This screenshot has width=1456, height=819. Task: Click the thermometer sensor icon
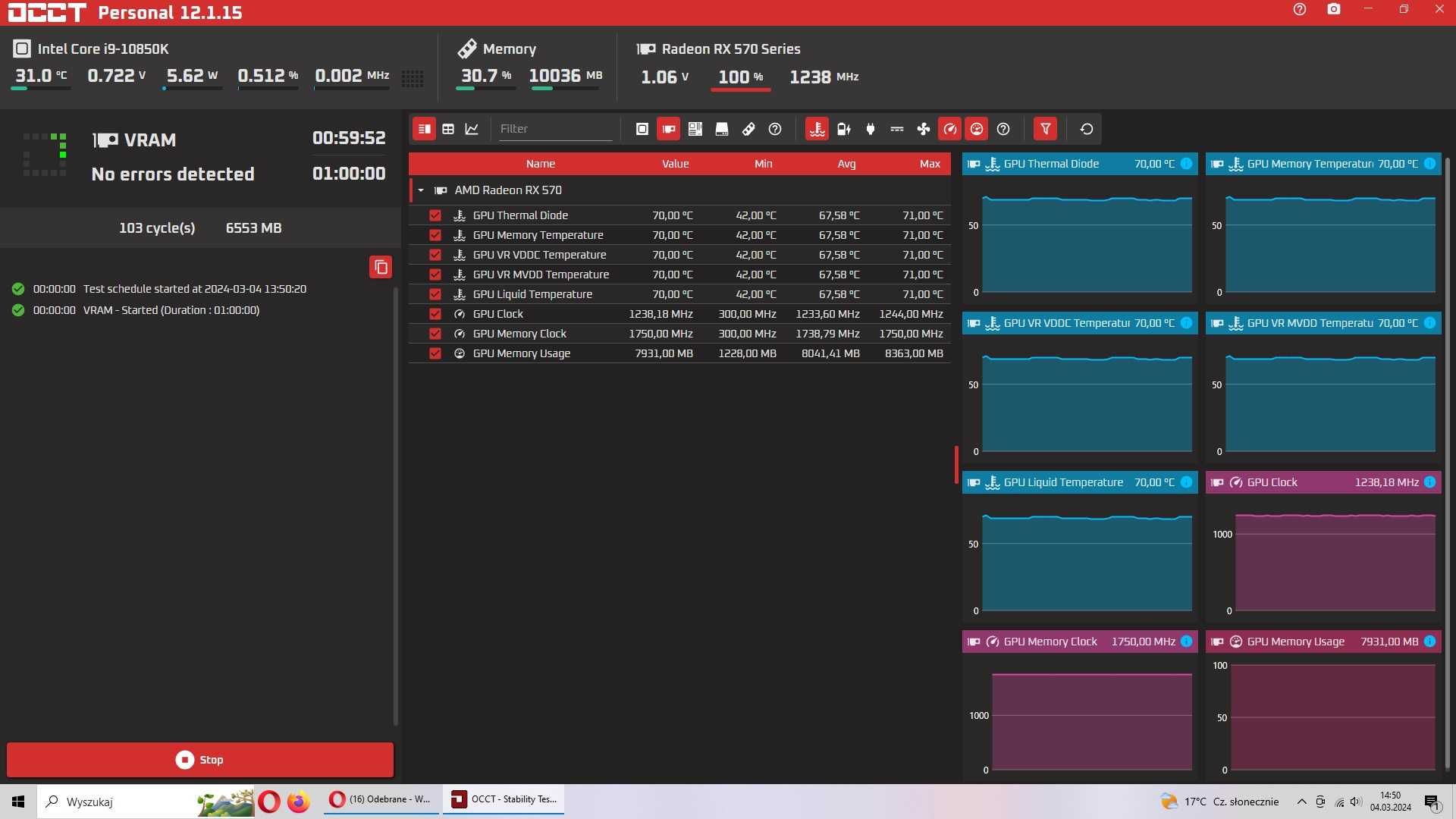pos(817,128)
